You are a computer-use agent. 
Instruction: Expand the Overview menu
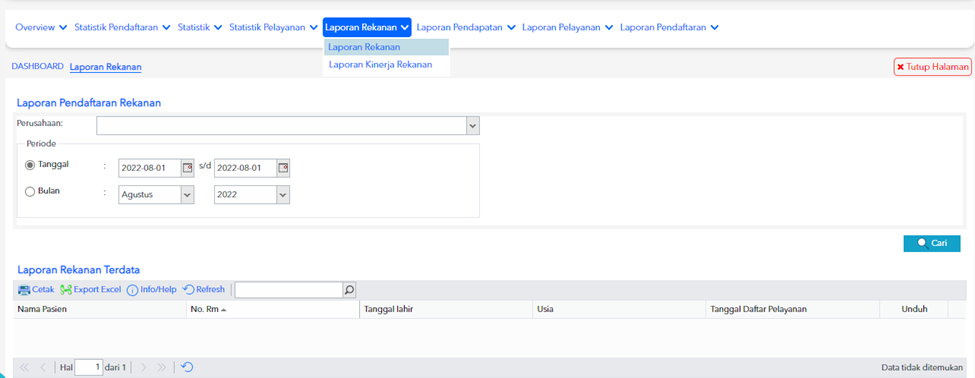click(x=41, y=27)
